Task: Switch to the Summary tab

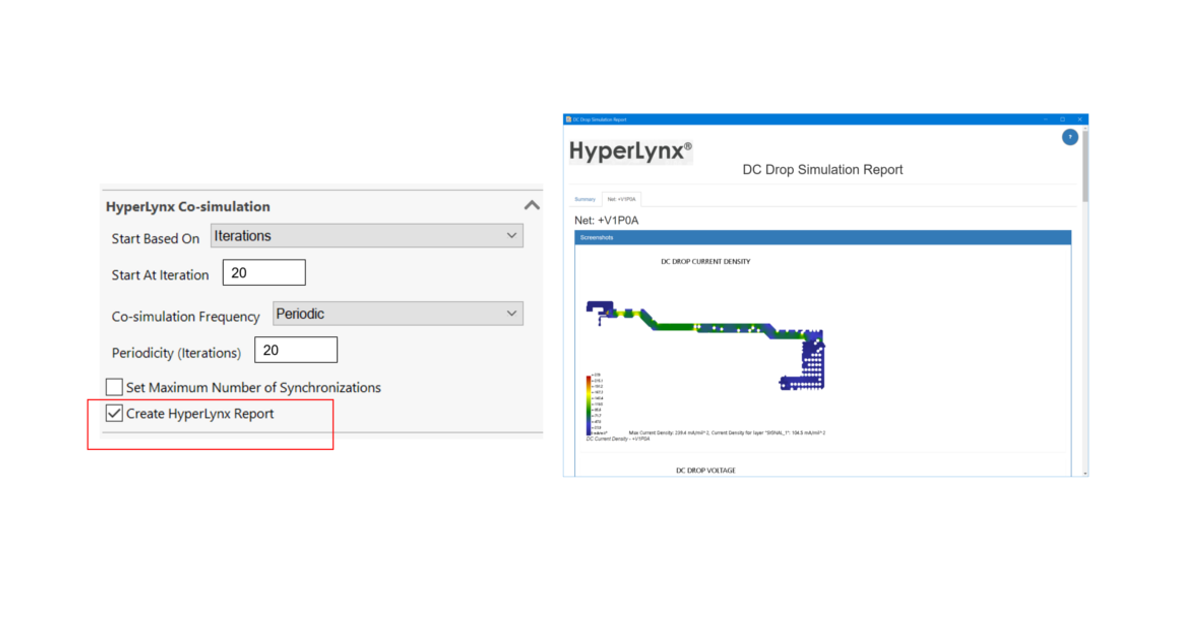Action: (x=585, y=199)
